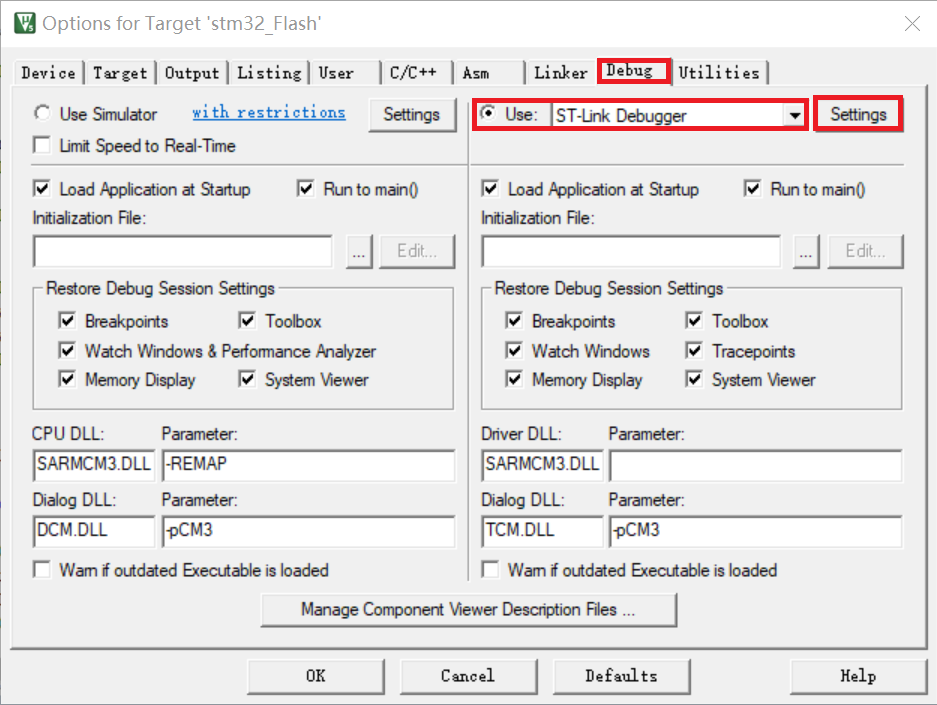The width and height of the screenshot is (937, 705).
Task: Toggle debugger Run to main() checkbox
Action: tap(752, 189)
